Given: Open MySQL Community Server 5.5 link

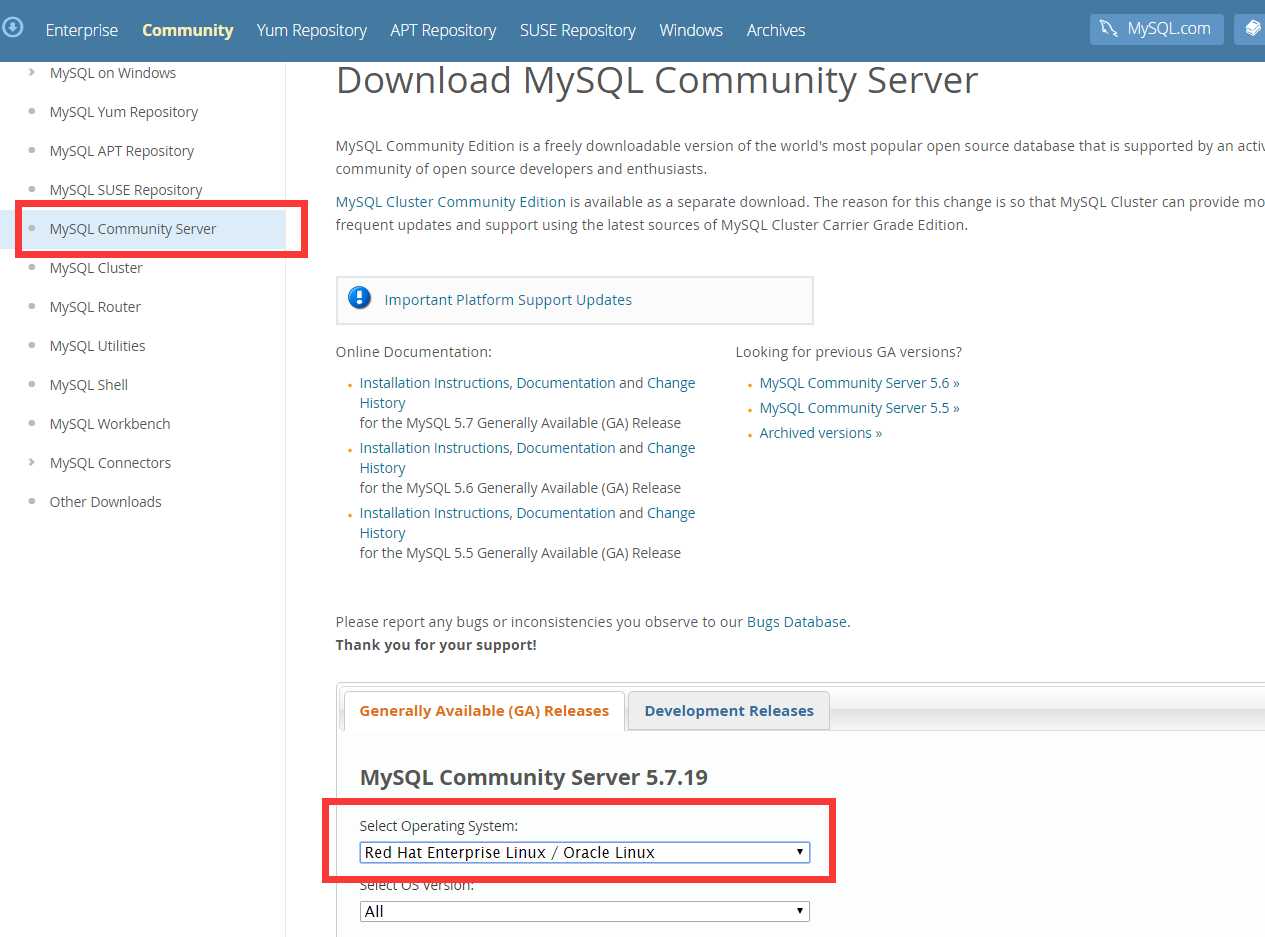Looking at the screenshot, I should [x=859, y=408].
